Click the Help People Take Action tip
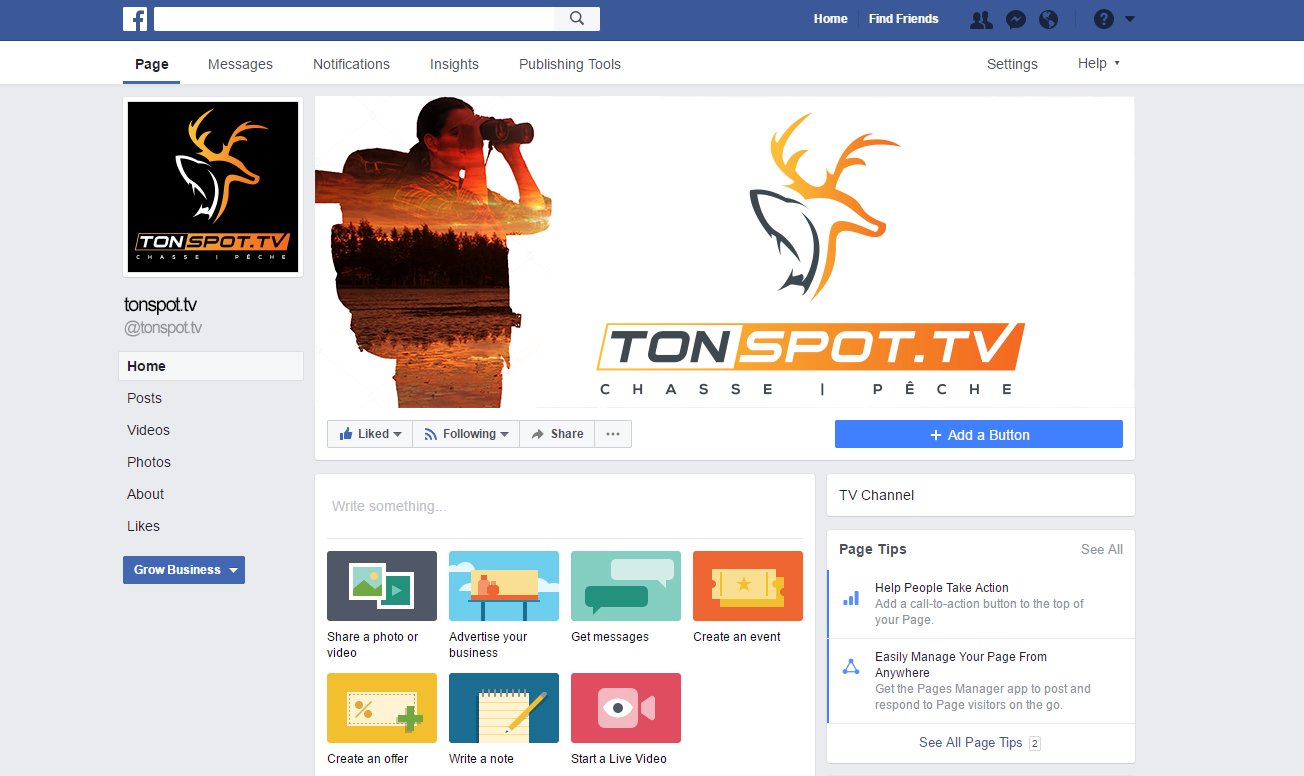This screenshot has width=1304, height=776. [x=981, y=604]
